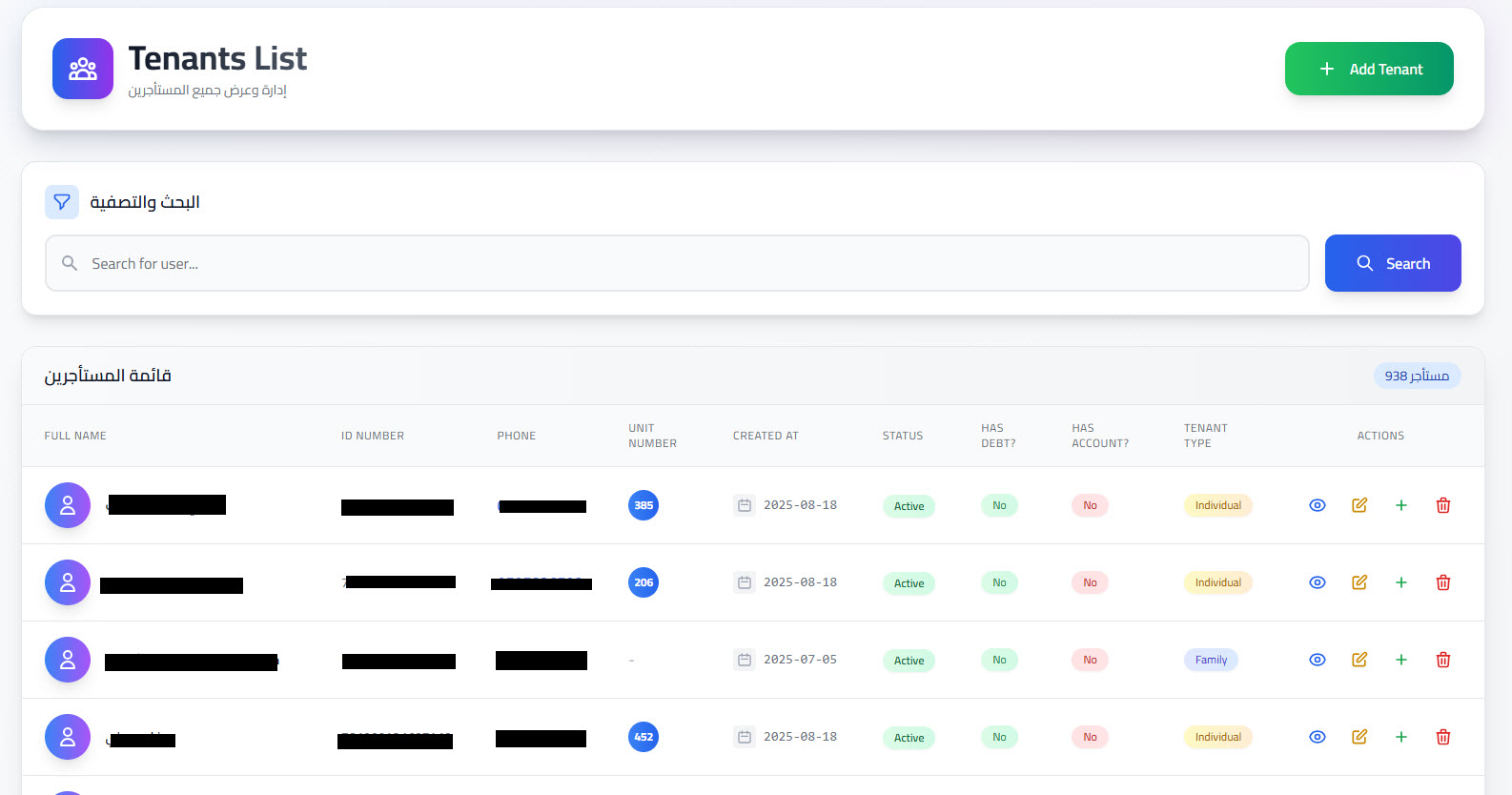Screen dimensions: 1512x795
Task: Click Individual badge in unit 452 row
Action: pyautogui.click(x=1218, y=737)
